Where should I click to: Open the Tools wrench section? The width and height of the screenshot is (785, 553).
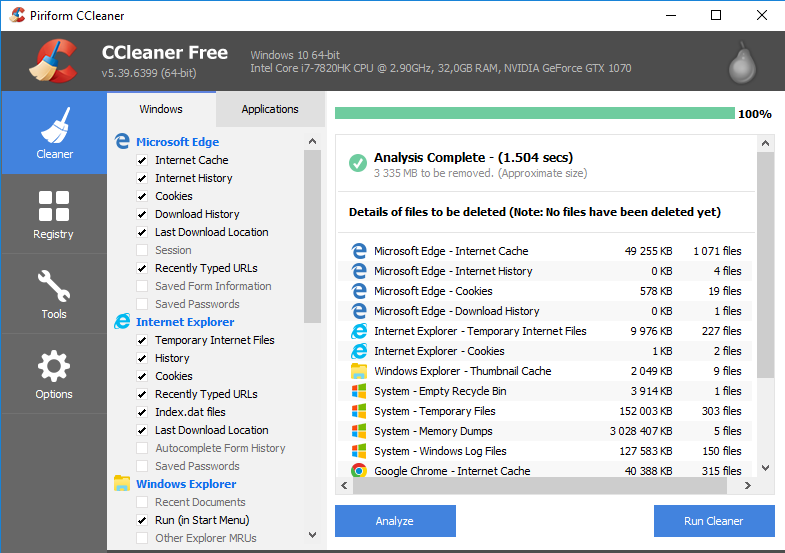(54, 294)
